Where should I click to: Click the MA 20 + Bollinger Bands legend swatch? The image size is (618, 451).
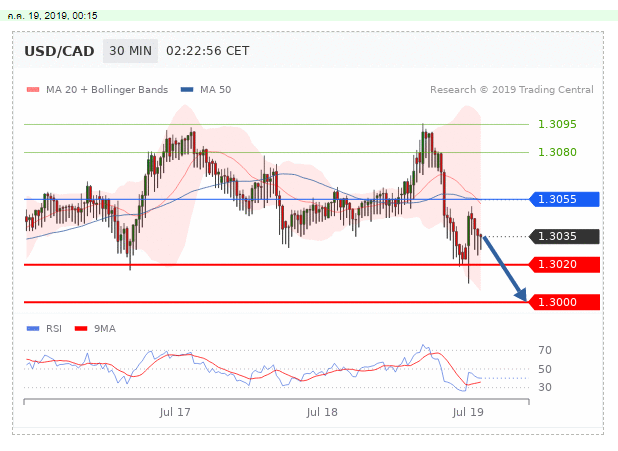pos(33,89)
